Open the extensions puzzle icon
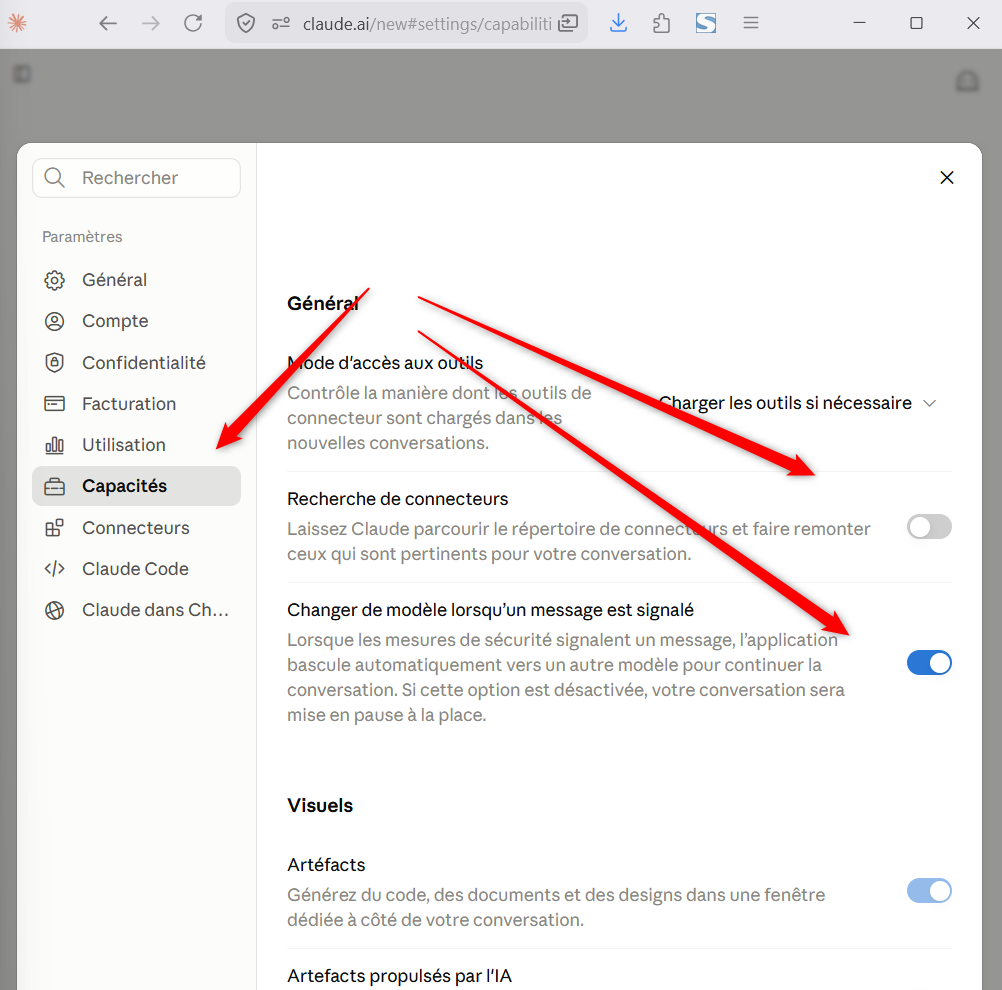This screenshot has height=990, width=1002. [662, 24]
